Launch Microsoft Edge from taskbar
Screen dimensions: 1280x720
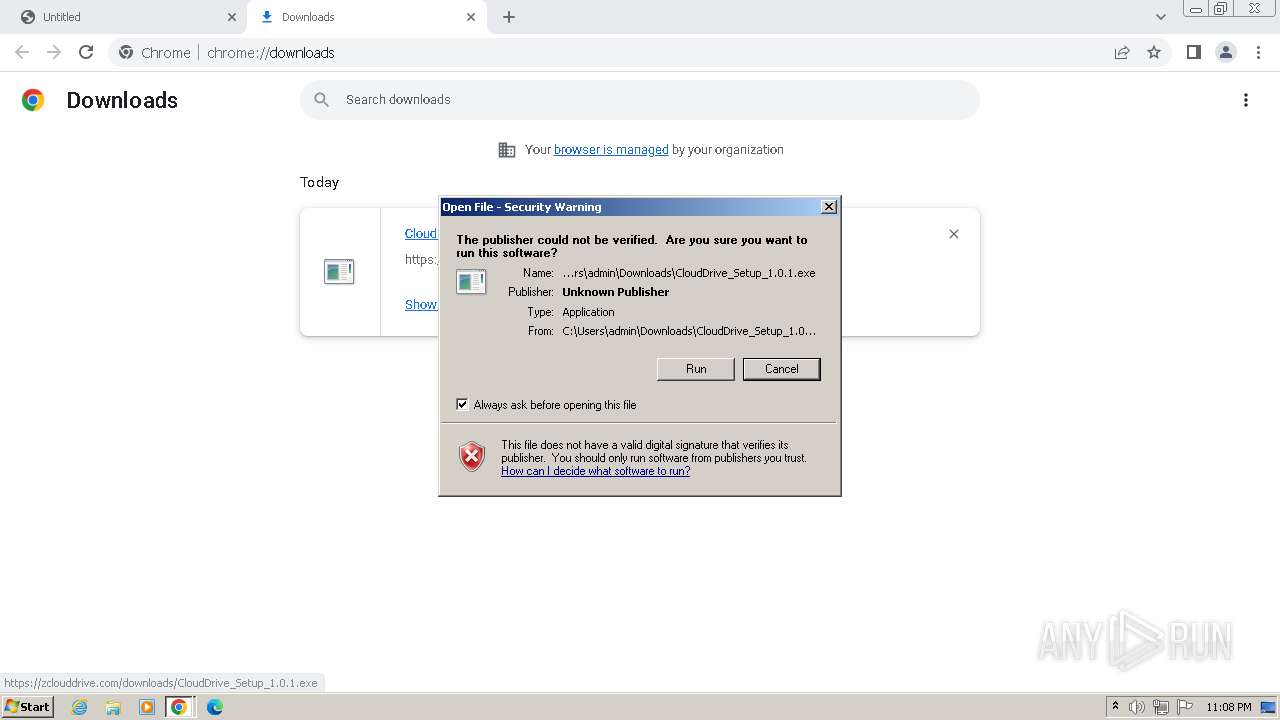(x=215, y=707)
